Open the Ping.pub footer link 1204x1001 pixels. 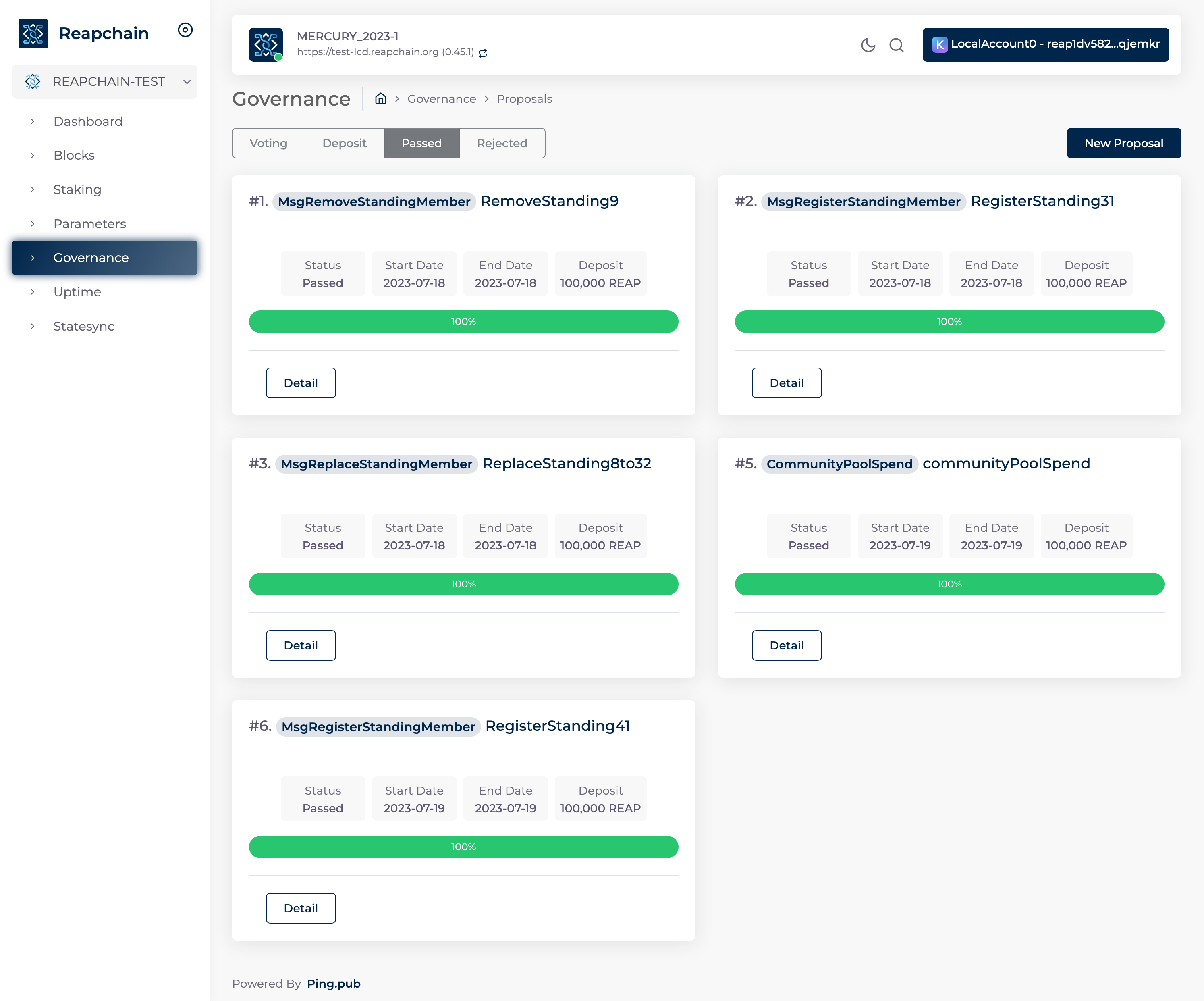[333, 983]
